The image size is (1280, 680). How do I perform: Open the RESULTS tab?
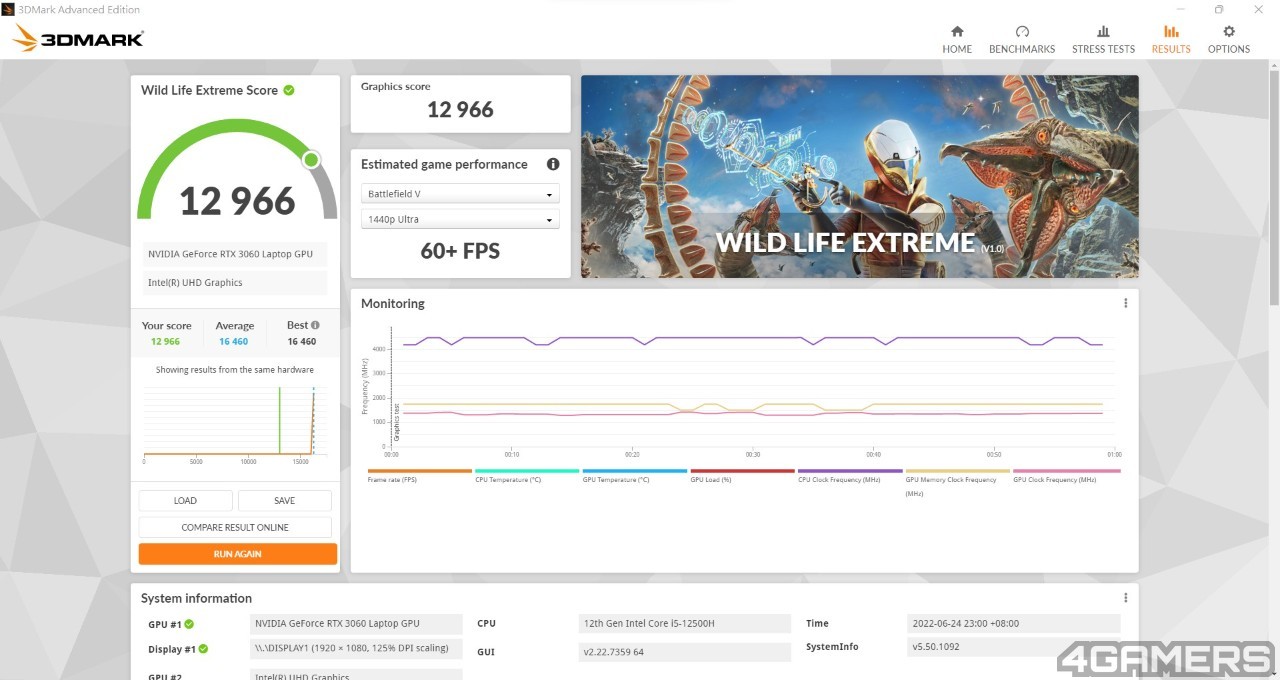[1171, 39]
